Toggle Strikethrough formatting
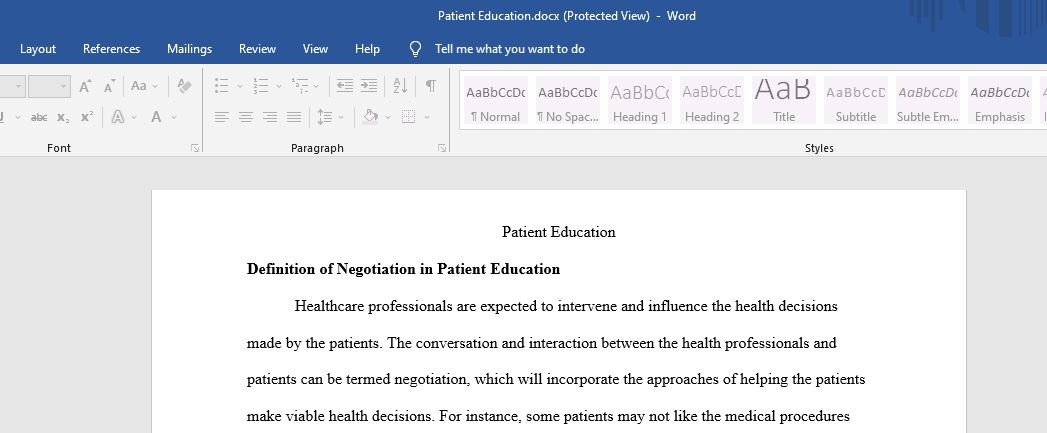Image resolution: width=1047 pixels, height=433 pixels. 39,118
